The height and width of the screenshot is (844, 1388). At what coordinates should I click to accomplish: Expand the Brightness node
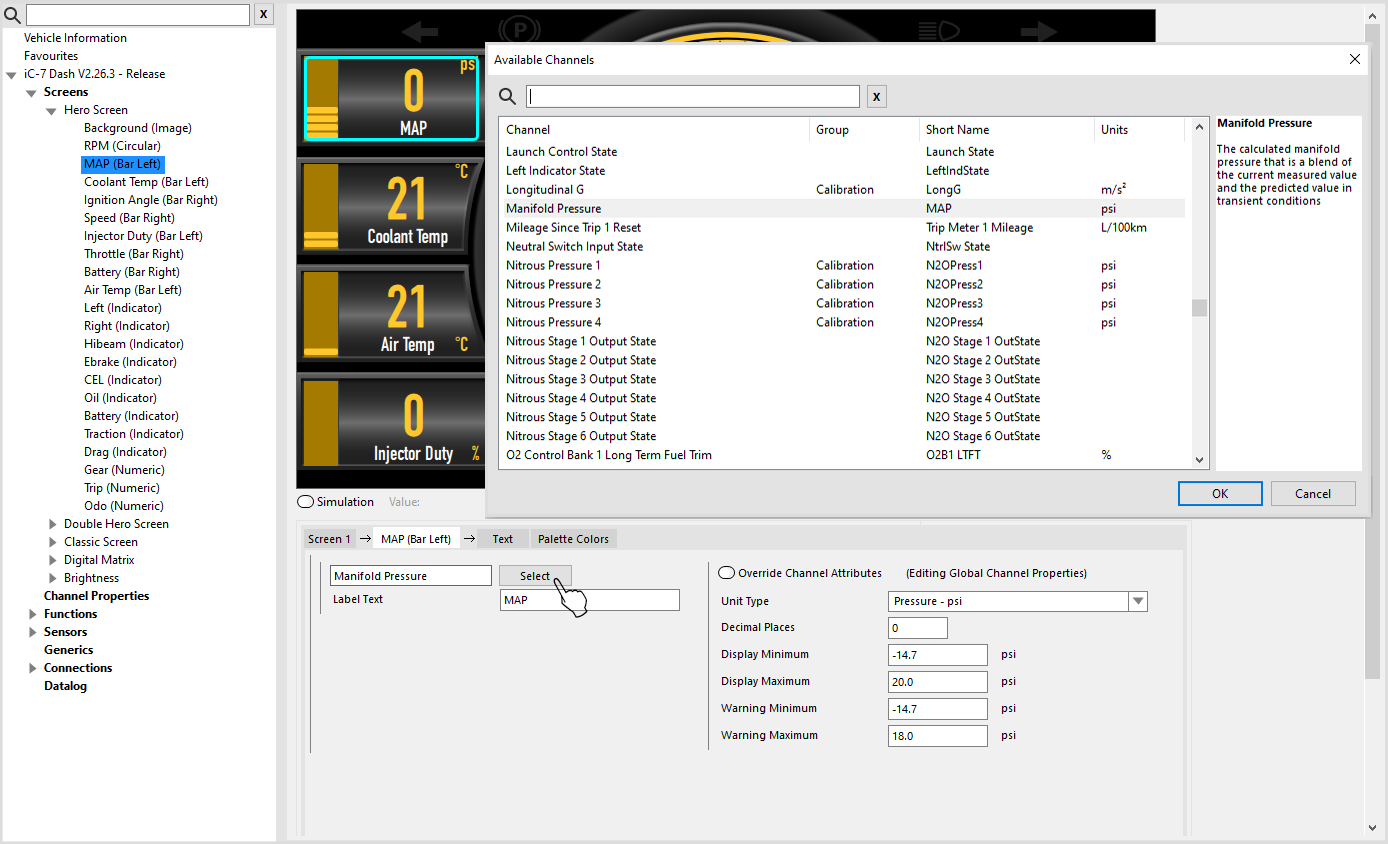pos(53,578)
